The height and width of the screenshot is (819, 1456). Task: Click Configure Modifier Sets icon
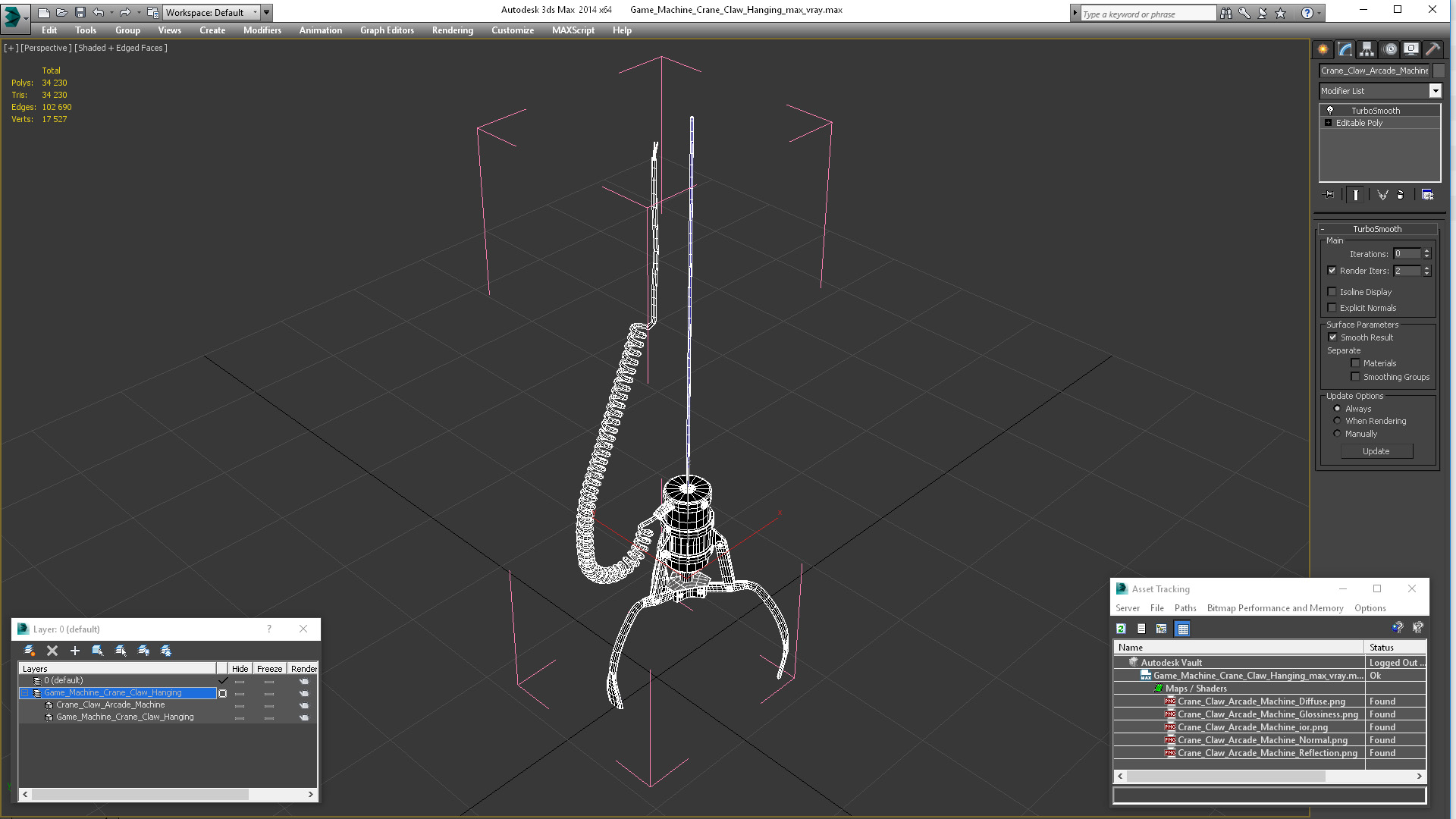coord(1427,195)
